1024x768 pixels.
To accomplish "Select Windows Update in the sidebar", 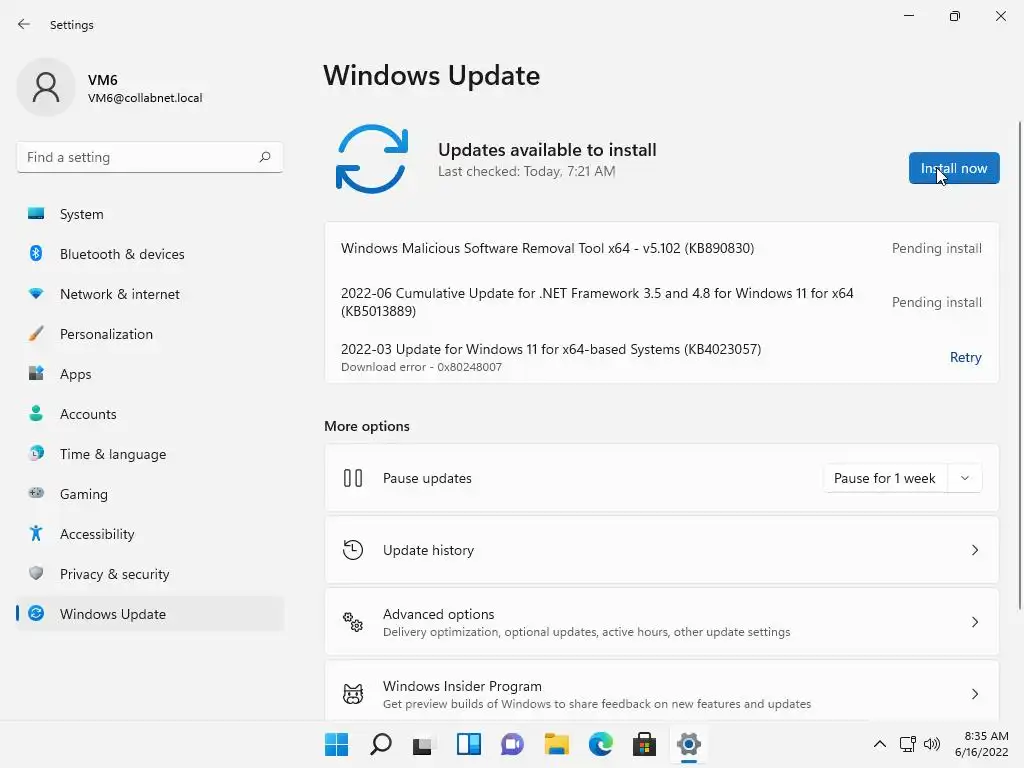I will 150,613.
